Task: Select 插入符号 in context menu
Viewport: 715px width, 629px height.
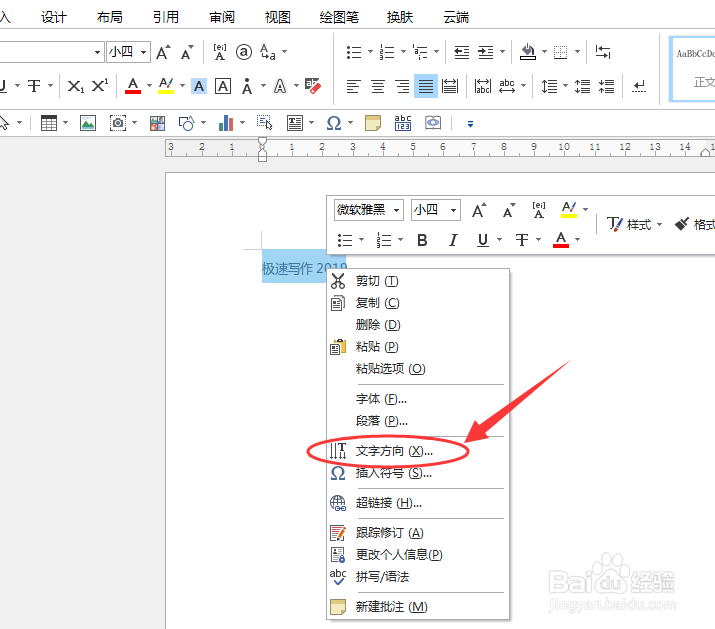Action: 418,473
